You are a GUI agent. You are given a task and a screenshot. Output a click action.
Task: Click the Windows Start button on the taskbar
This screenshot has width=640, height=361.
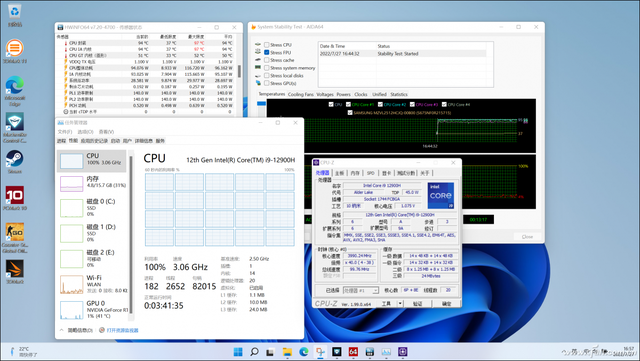pos(238,352)
